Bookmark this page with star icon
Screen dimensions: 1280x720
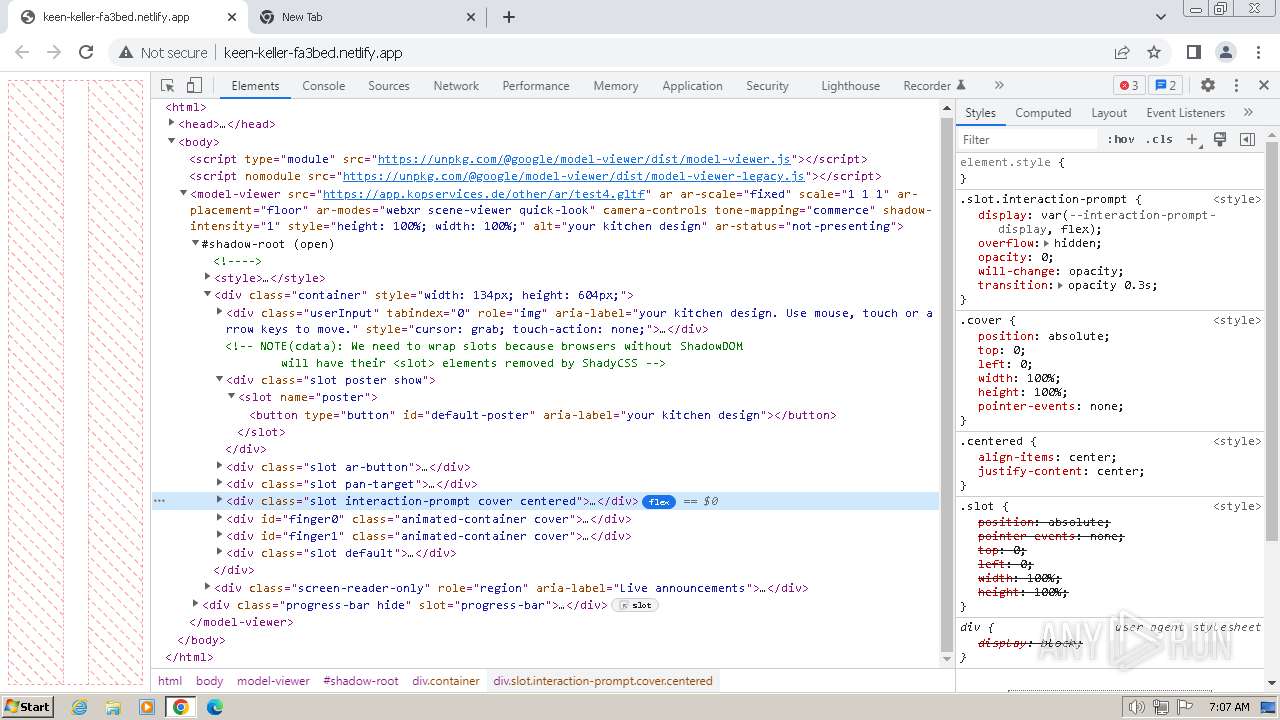[x=1154, y=52]
